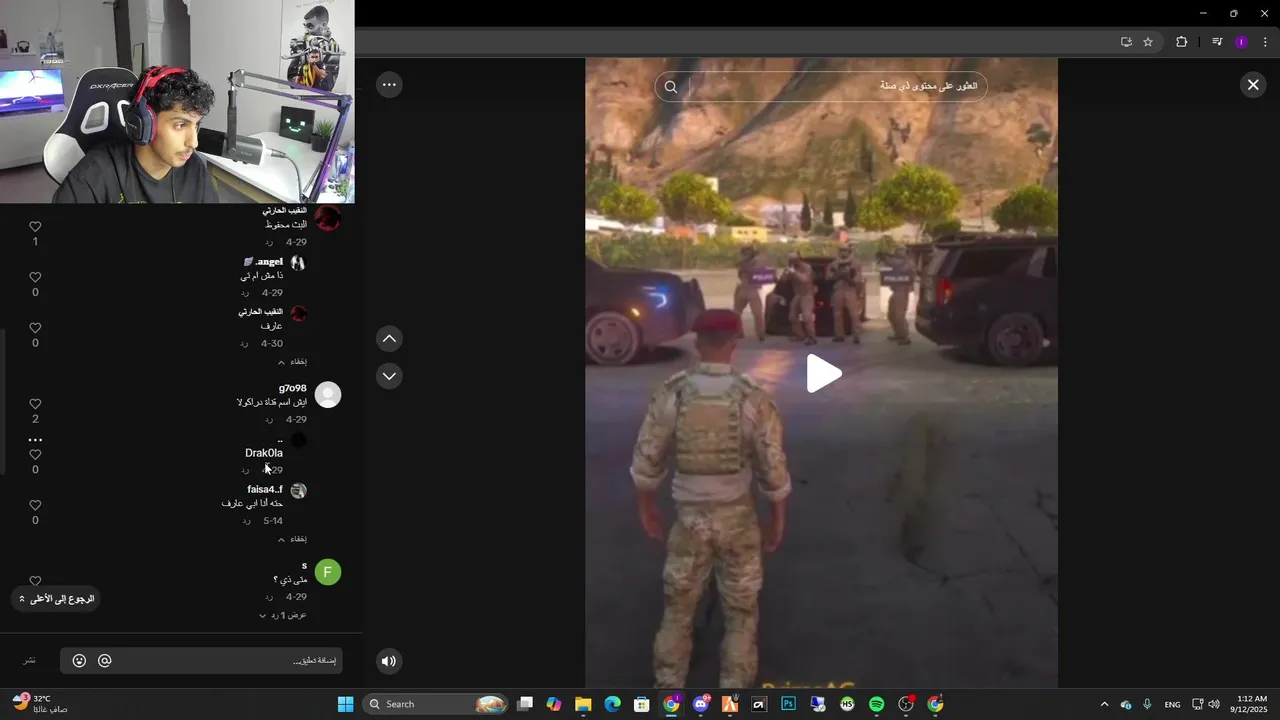Mute the video with the speaker icon
Screen dimensions: 1280x720
389,660
